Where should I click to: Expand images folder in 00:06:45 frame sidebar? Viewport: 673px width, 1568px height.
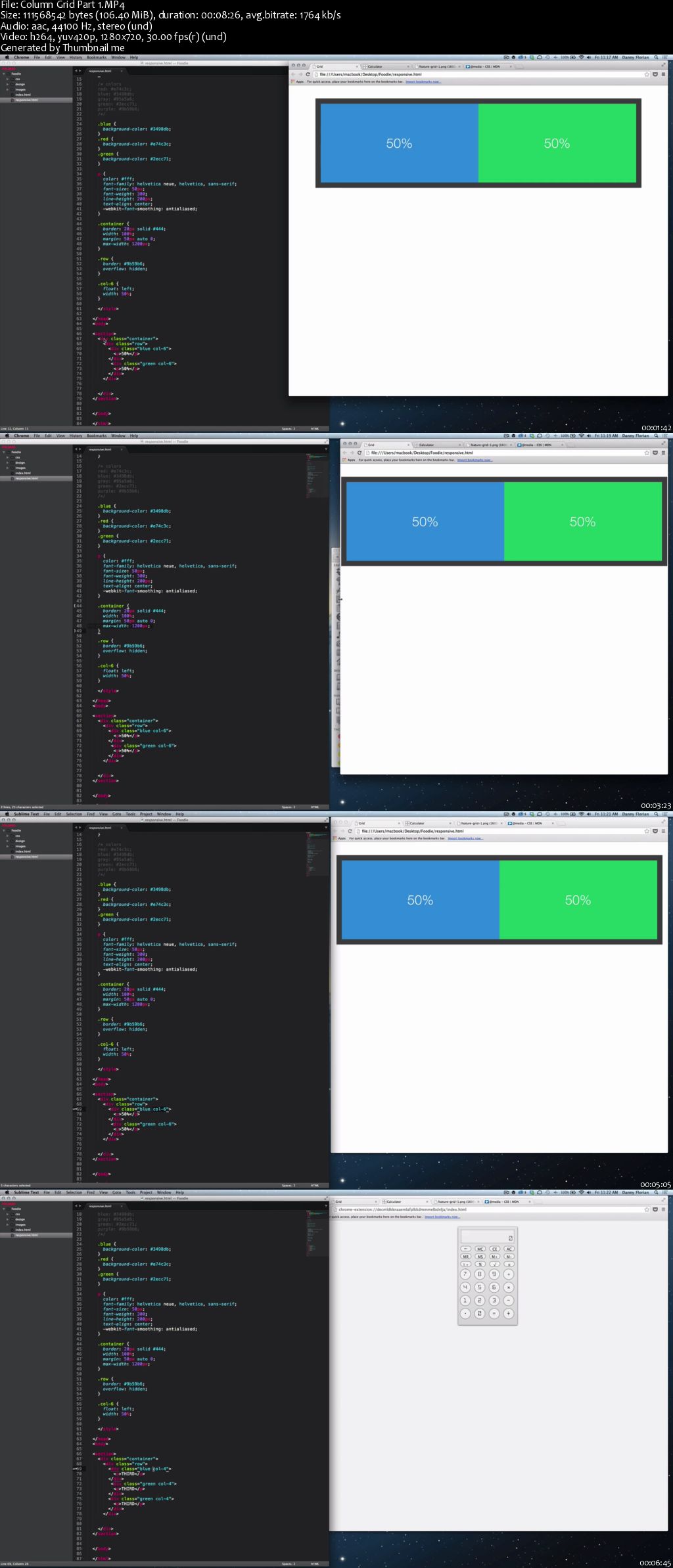point(7,1224)
